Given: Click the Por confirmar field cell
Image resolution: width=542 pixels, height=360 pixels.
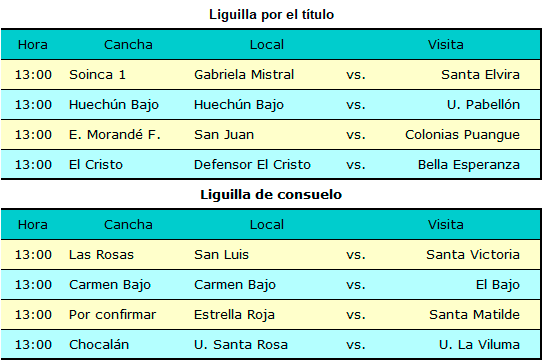Looking at the screenshot, I should tap(112, 315).
